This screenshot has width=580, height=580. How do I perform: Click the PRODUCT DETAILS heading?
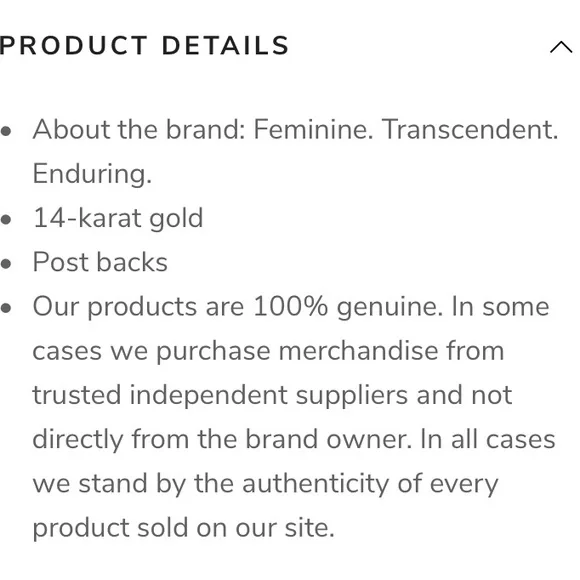144,45
